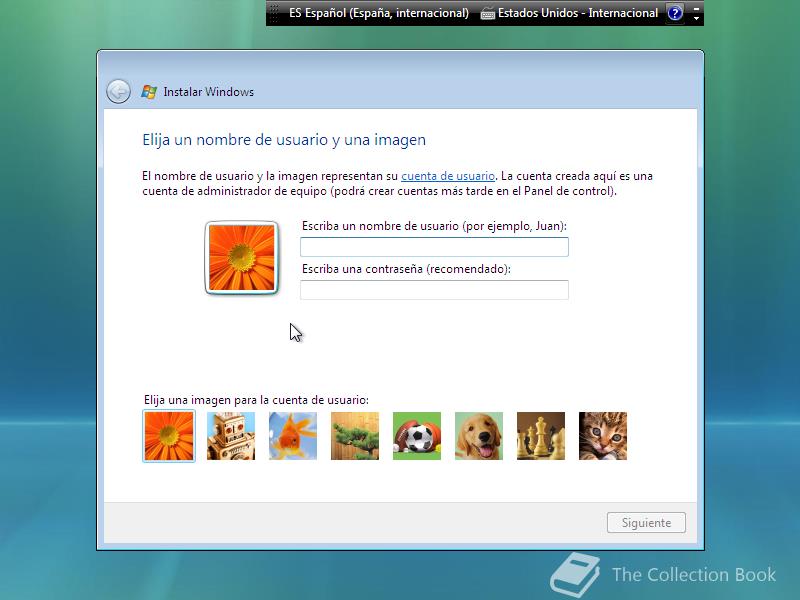
Task: Click the large flower preview picture
Action: pyautogui.click(x=242, y=258)
